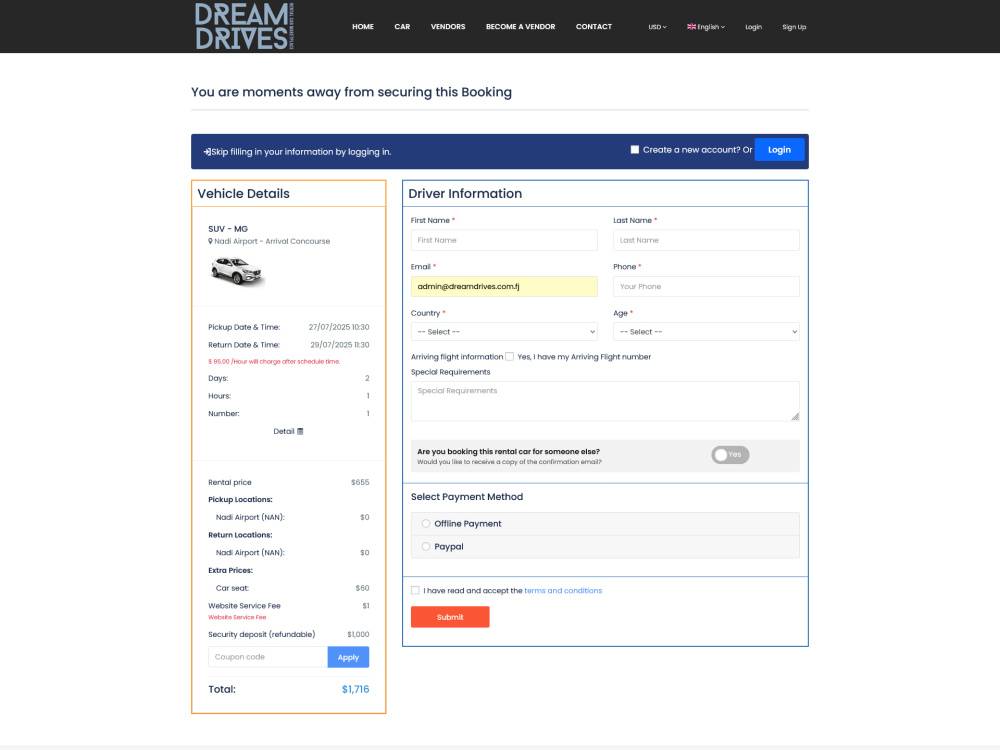Go to the HOME menu item
1000x750 pixels.
coord(363,27)
